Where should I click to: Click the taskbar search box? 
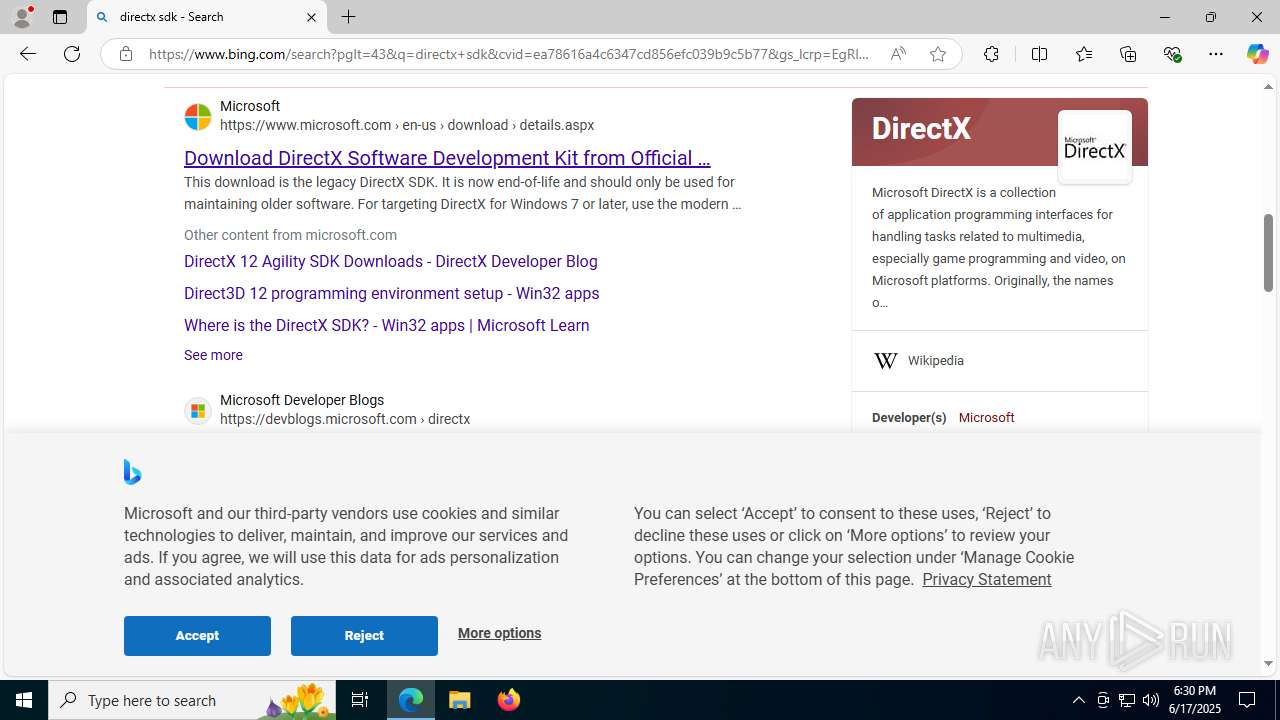point(192,700)
